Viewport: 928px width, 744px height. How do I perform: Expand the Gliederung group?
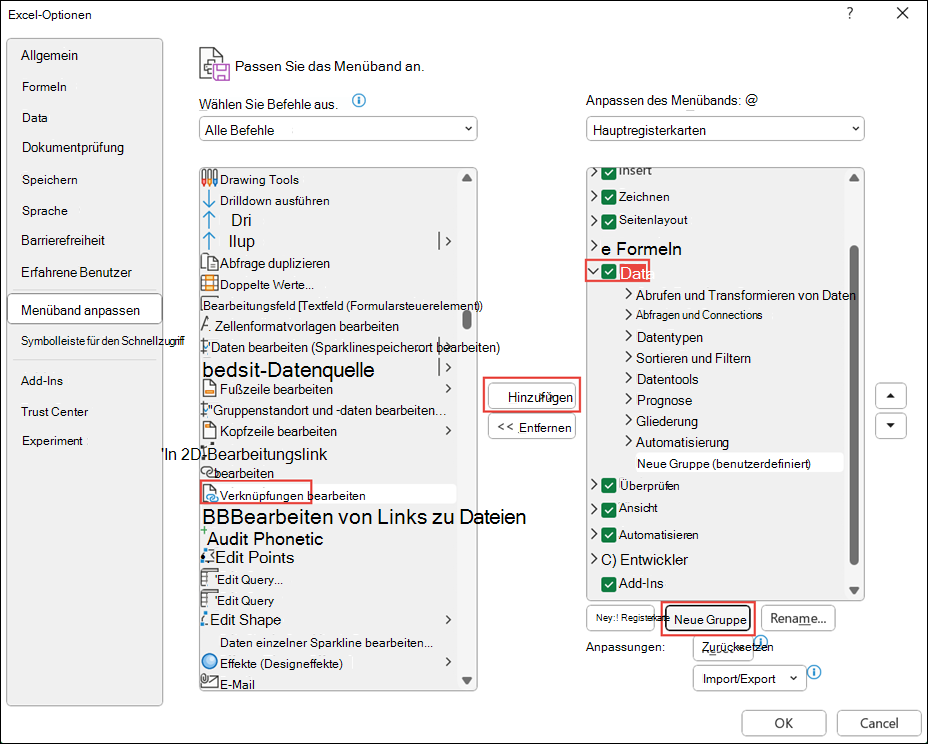[x=629, y=420]
